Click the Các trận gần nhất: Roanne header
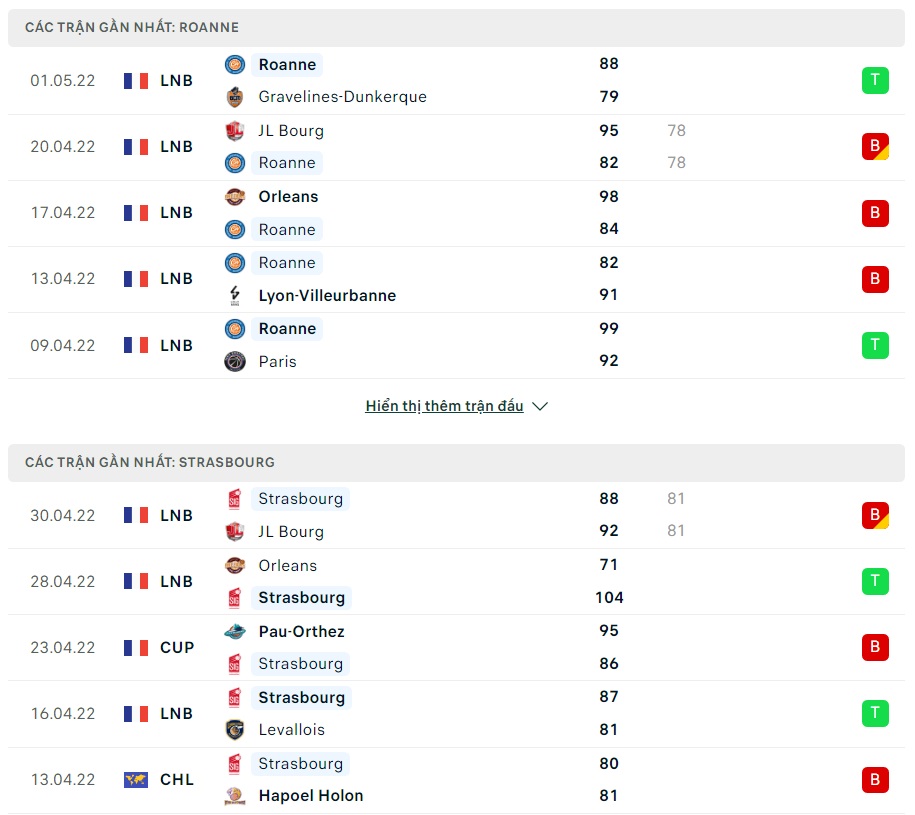This screenshot has width=915, height=815. (132, 27)
